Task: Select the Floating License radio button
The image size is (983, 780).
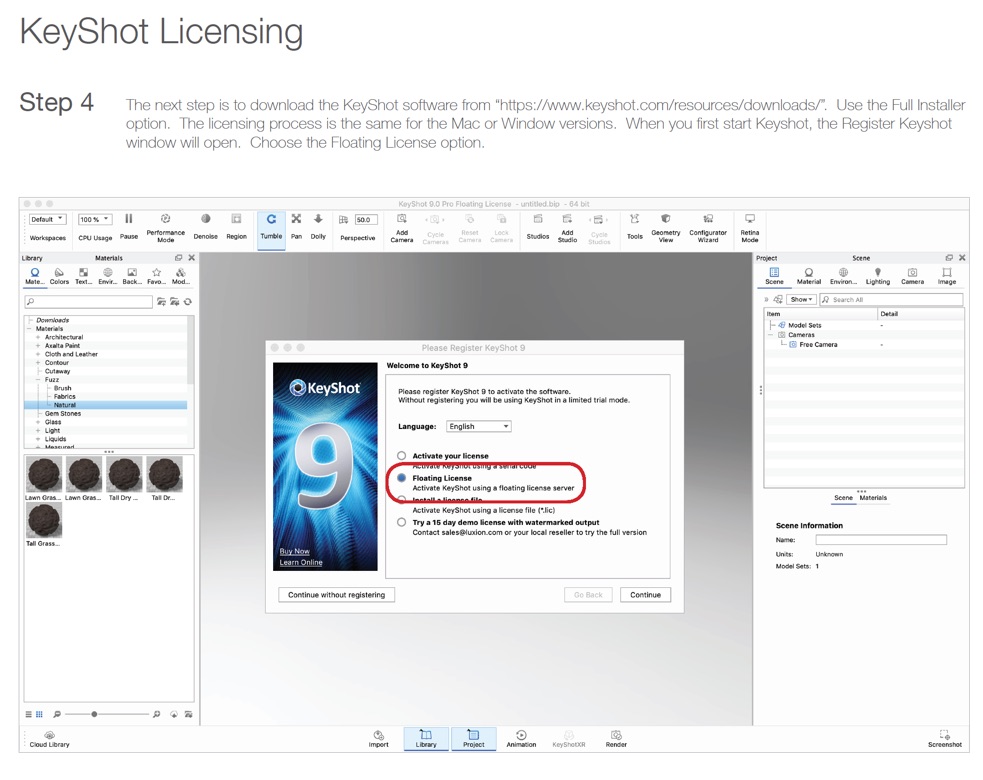Action: coord(401,478)
